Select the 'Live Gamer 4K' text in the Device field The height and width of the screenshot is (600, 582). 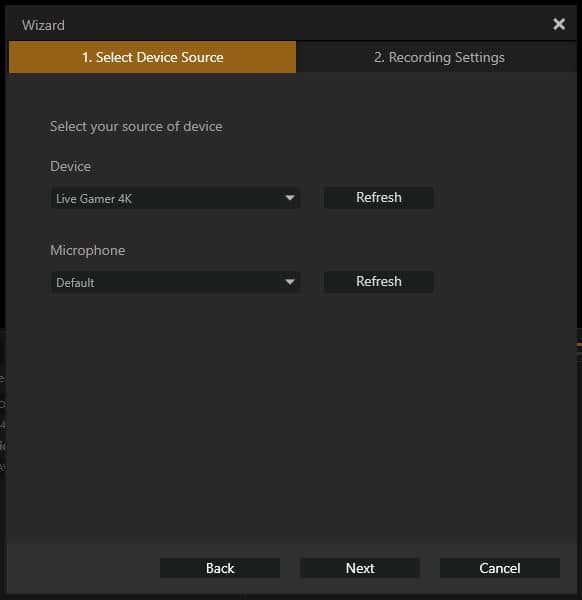(x=94, y=199)
